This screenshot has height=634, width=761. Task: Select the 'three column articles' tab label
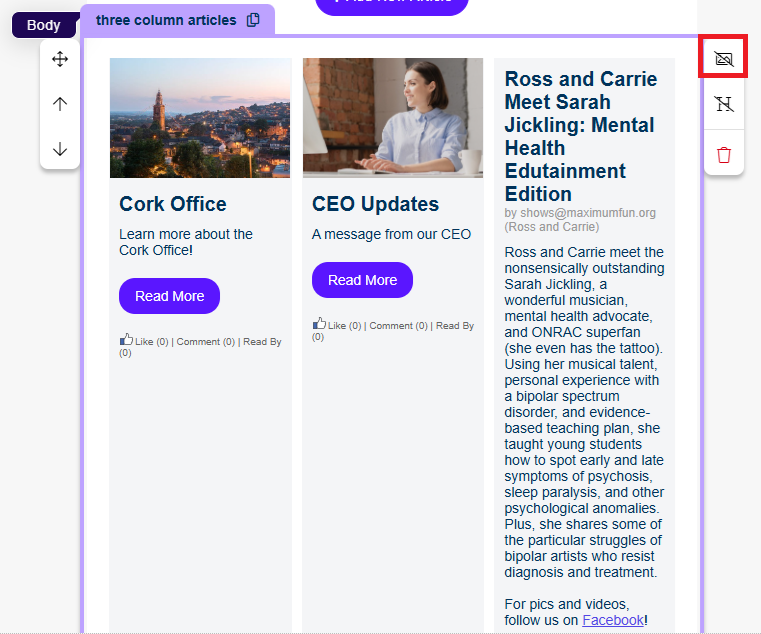[x=166, y=20]
